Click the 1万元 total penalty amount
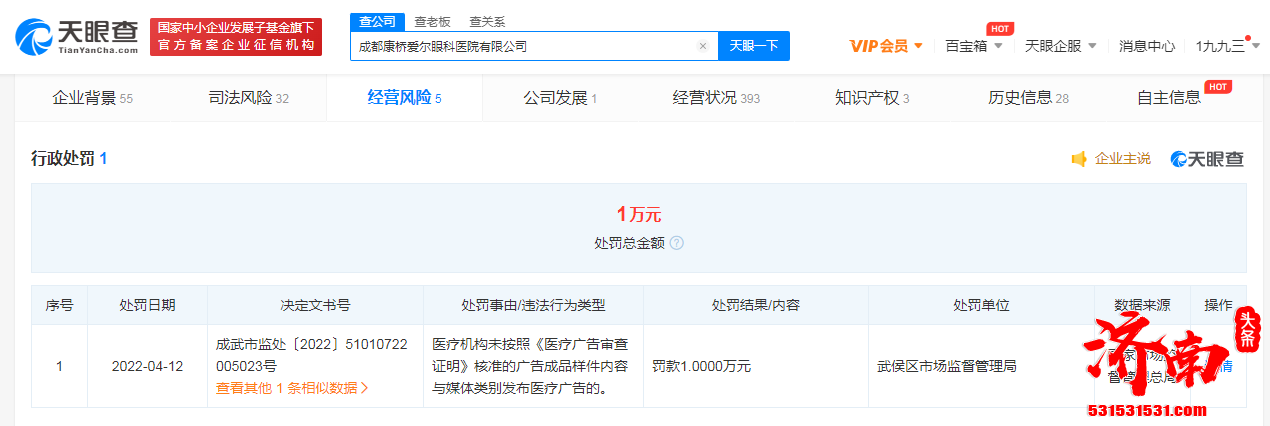This screenshot has height=426, width=1270. 638,215
